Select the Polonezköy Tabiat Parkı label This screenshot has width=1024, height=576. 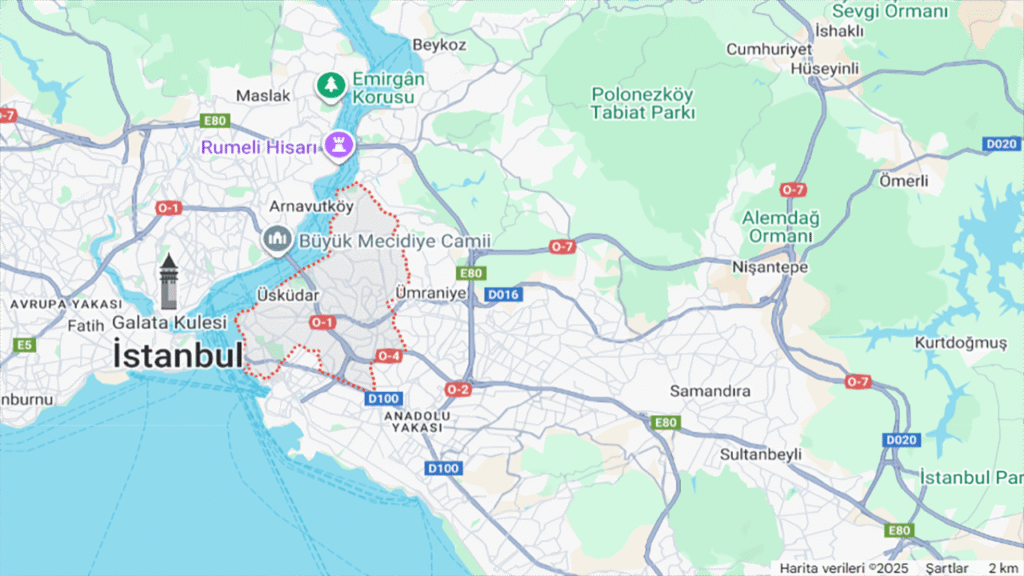click(x=643, y=103)
